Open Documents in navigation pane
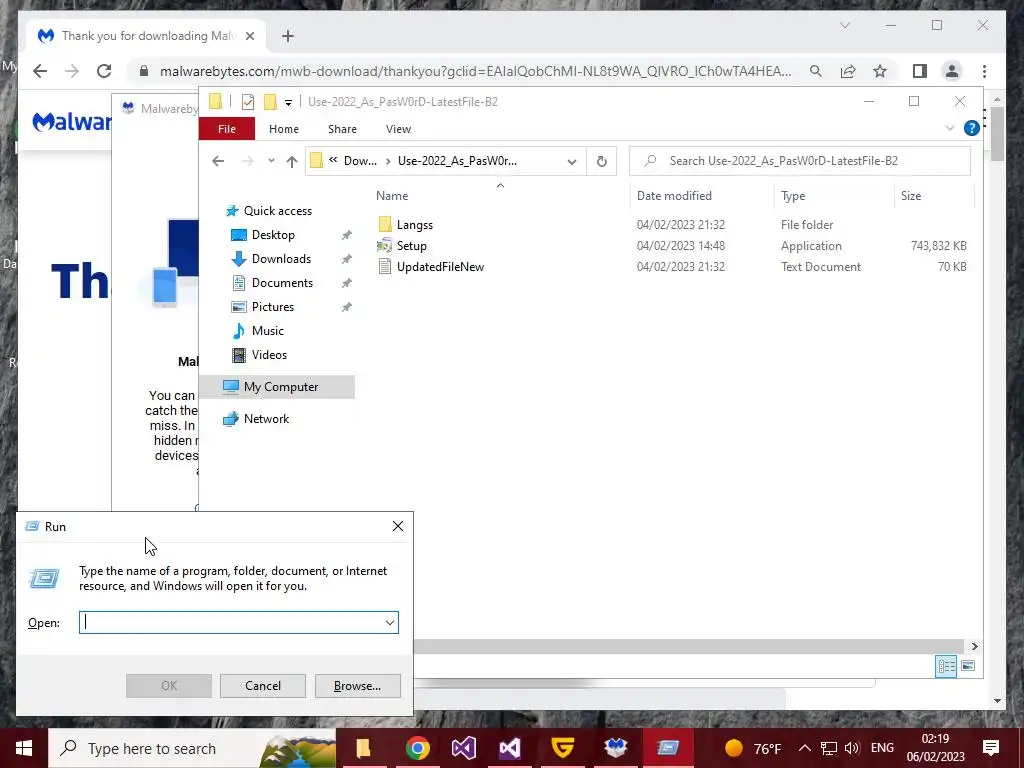1024x768 pixels. (x=282, y=283)
